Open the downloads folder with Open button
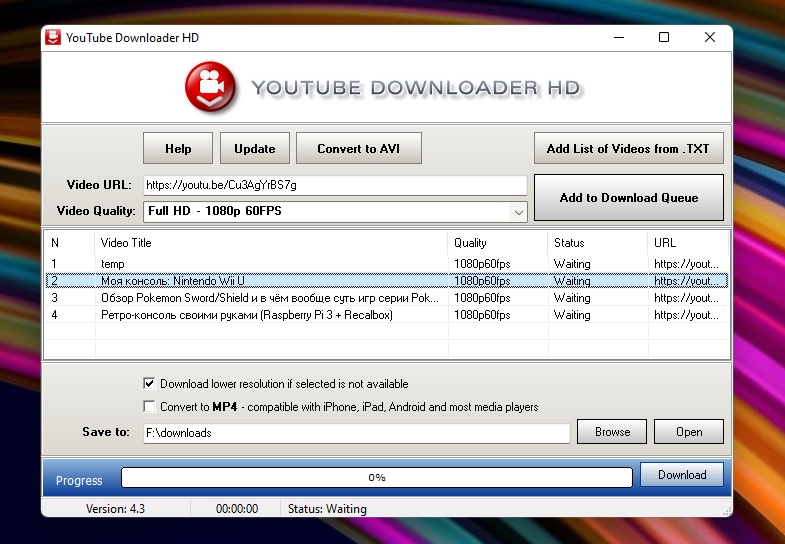 coord(688,432)
